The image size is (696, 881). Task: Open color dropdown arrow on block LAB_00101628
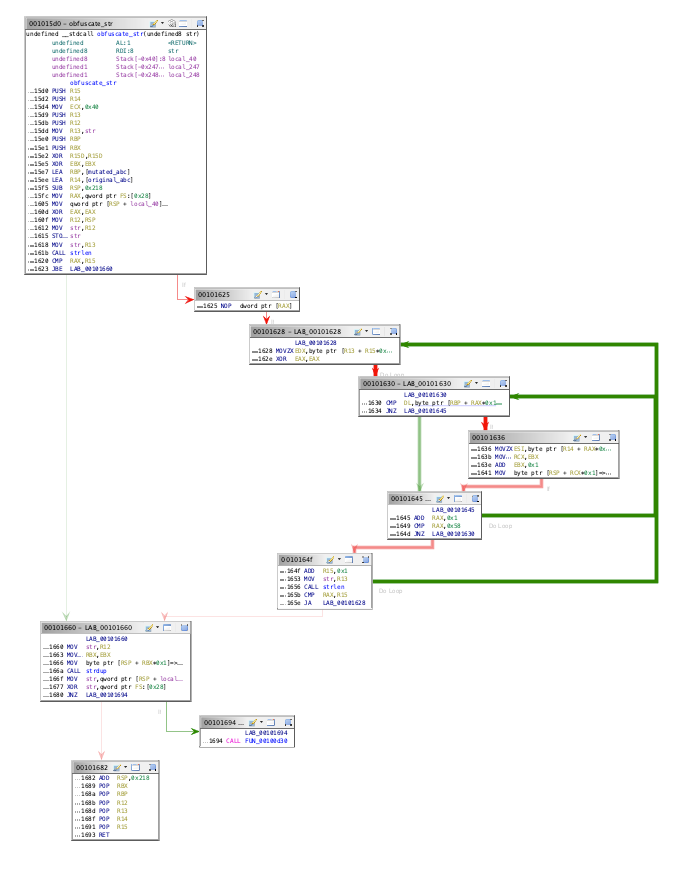pyautogui.click(x=366, y=331)
